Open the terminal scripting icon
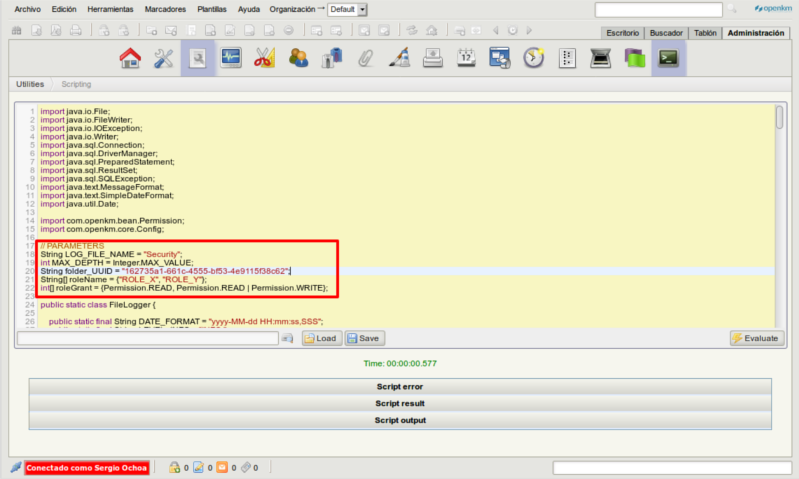799x479 pixels. pos(668,59)
